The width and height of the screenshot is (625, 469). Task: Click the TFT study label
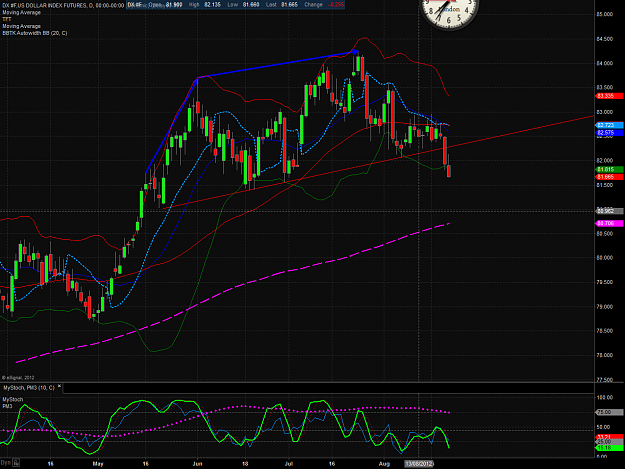coord(7,20)
